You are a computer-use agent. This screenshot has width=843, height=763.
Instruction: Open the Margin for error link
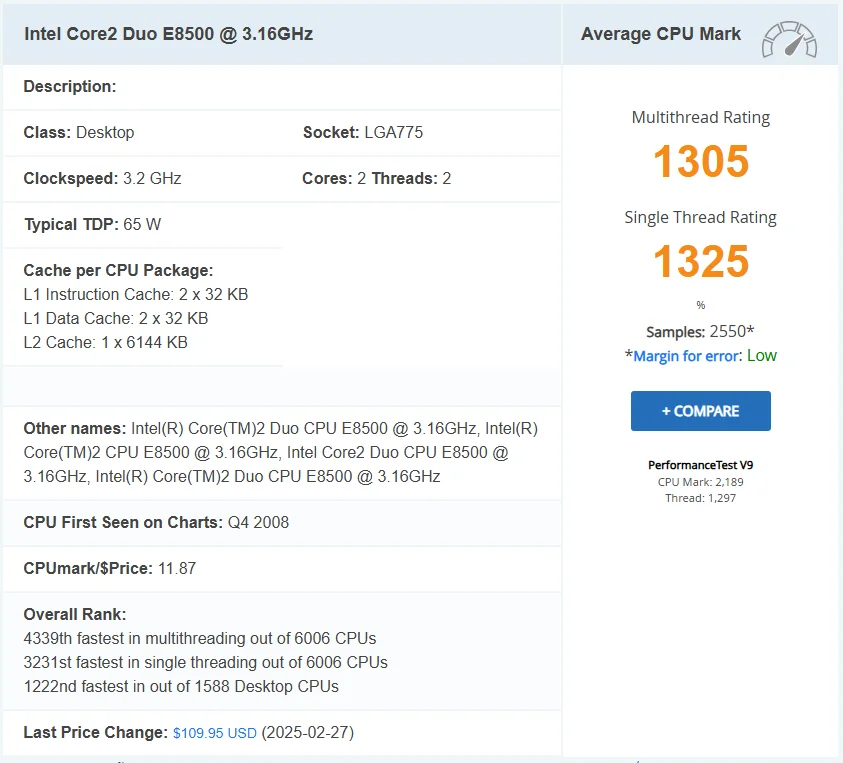pos(686,356)
